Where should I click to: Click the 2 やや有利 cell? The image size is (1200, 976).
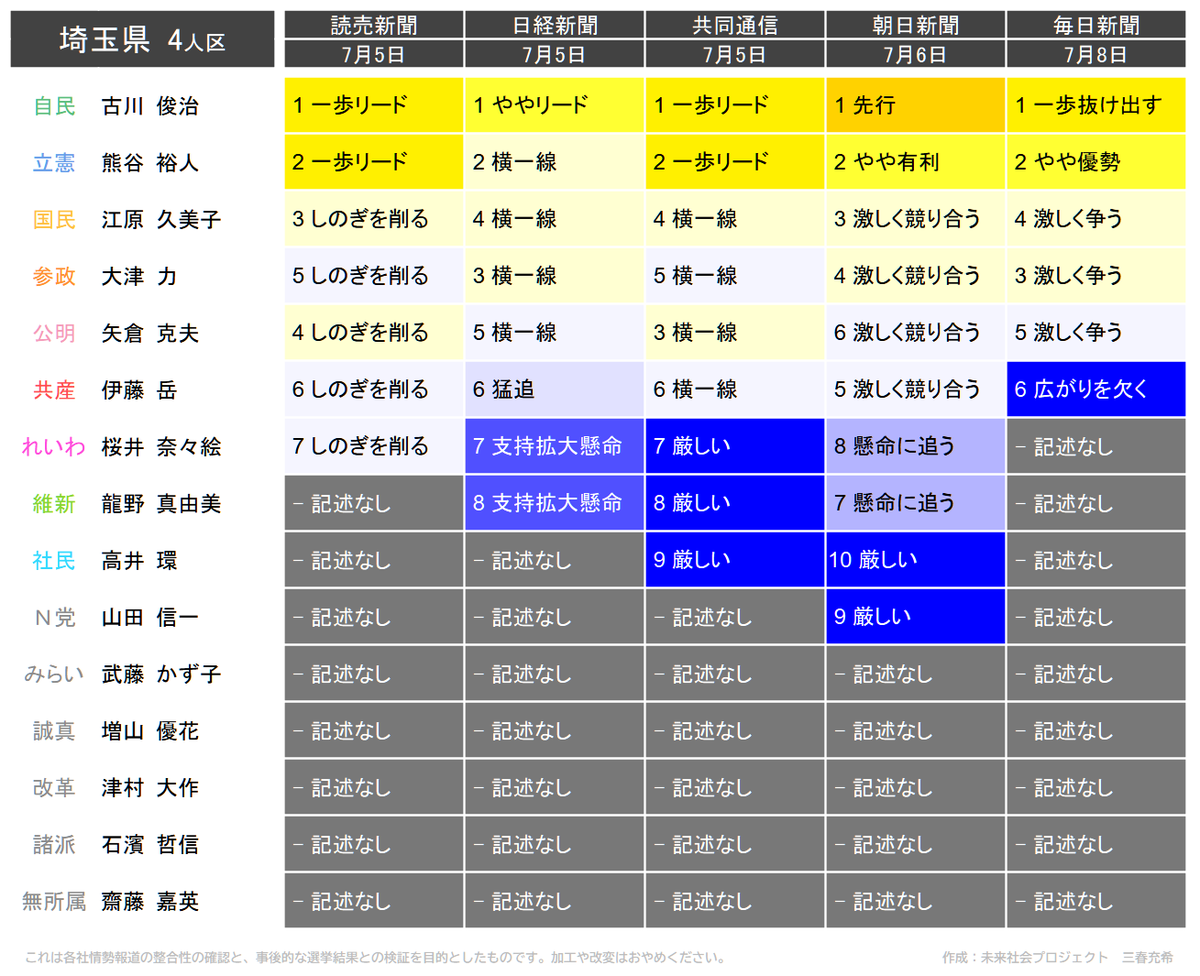coord(916,162)
